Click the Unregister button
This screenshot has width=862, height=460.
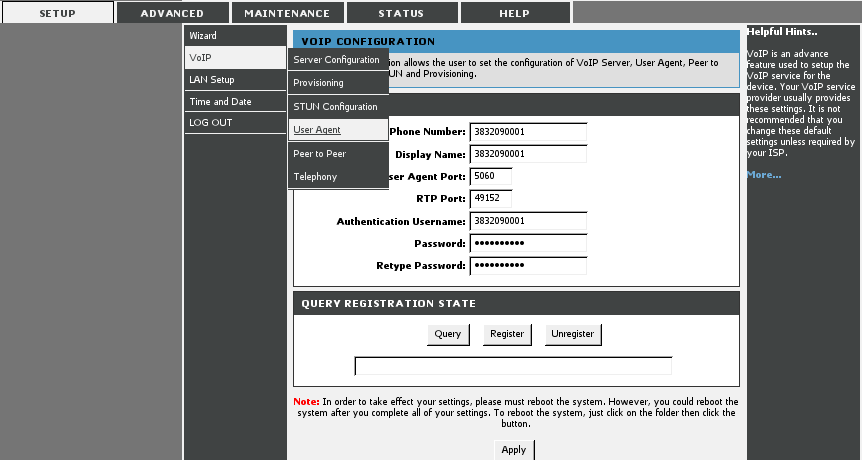click(573, 334)
